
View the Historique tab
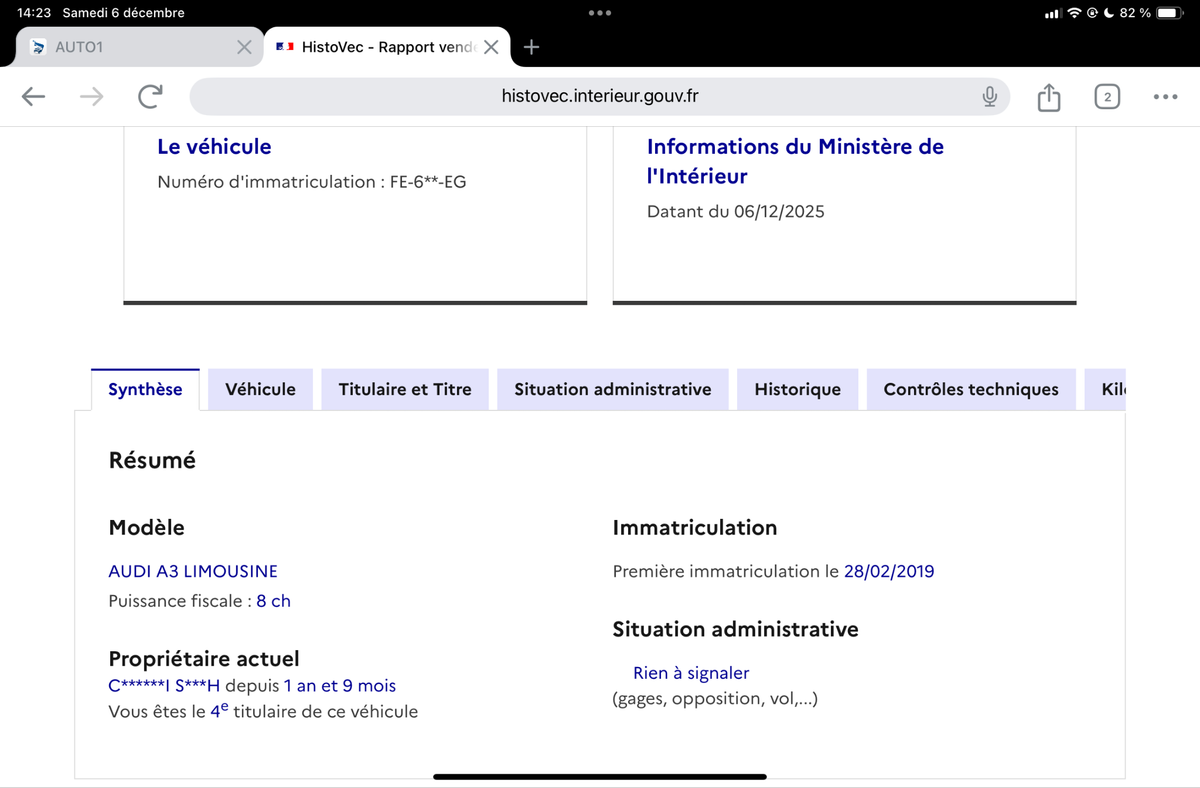[x=797, y=390]
